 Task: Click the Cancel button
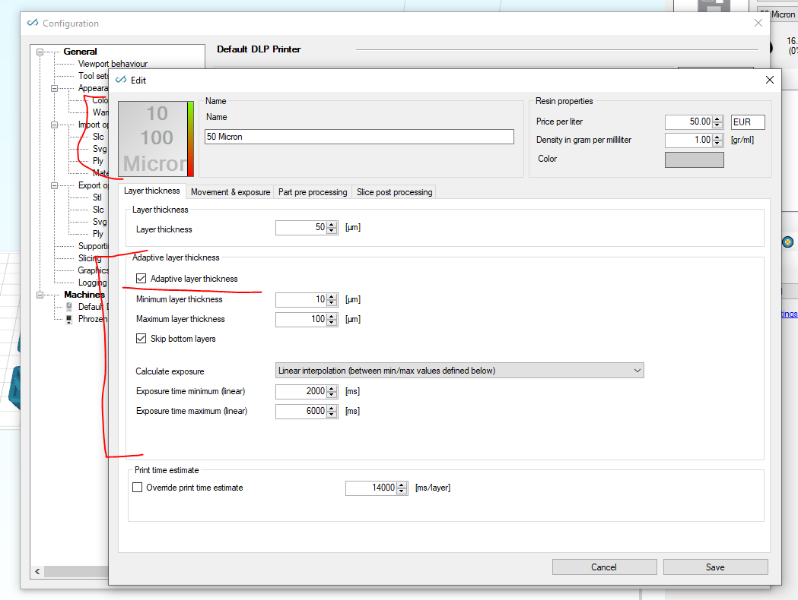click(604, 567)
